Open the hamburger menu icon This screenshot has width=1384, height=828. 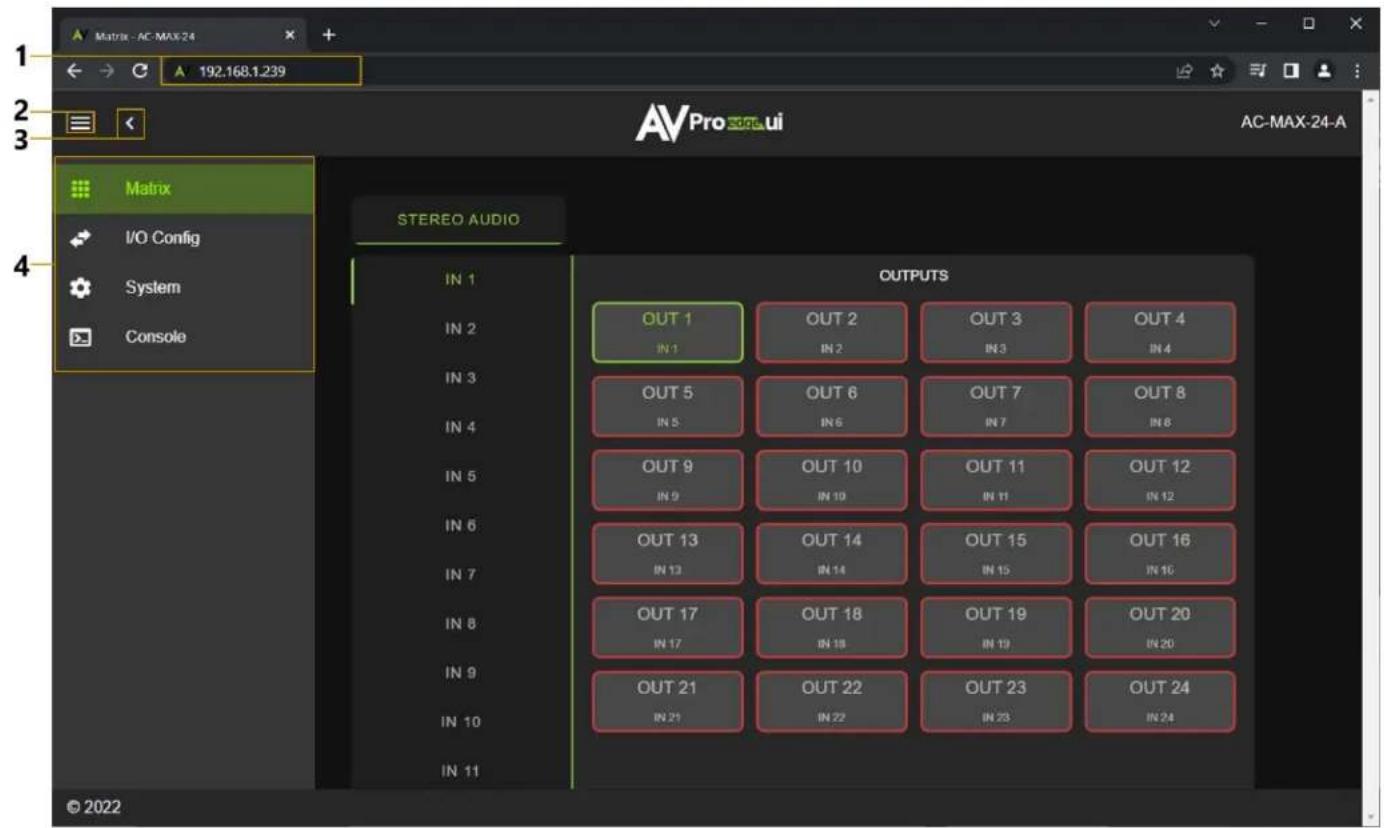point(80,123)
